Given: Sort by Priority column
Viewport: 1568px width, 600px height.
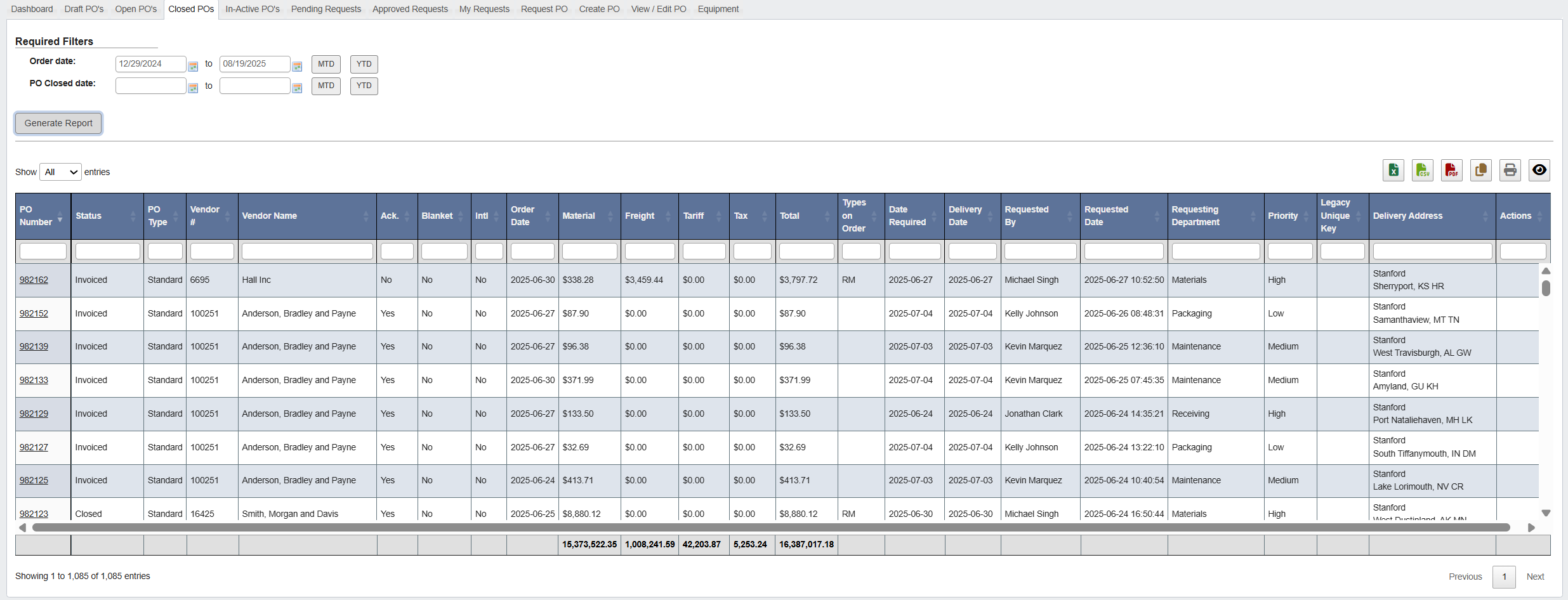Looking at the screenshot, I should coord(1290,216).
